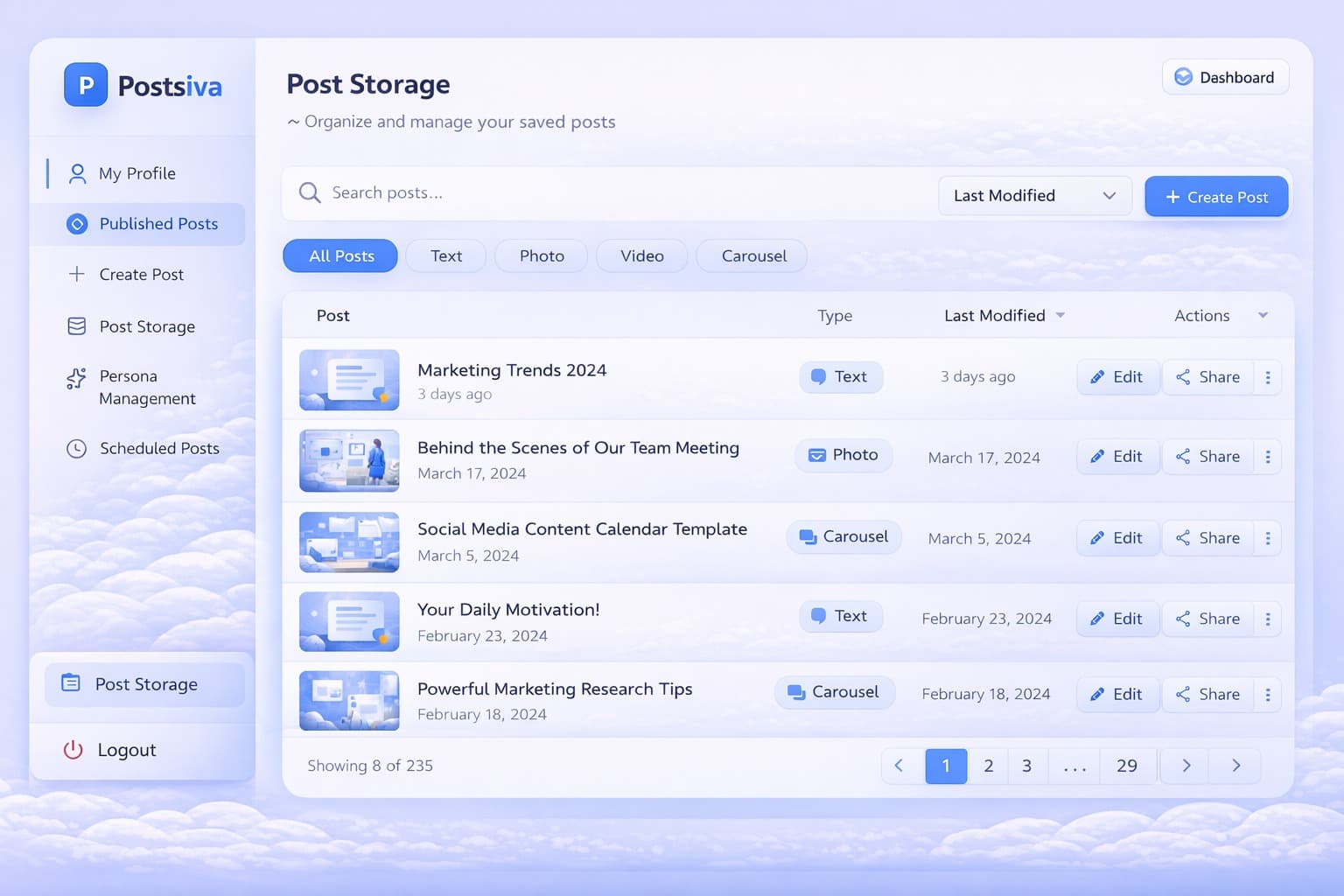The width and height of the screenshot is (1344, 896).
Task: Click the Logout power icon
Action: (x=73, y=750)
